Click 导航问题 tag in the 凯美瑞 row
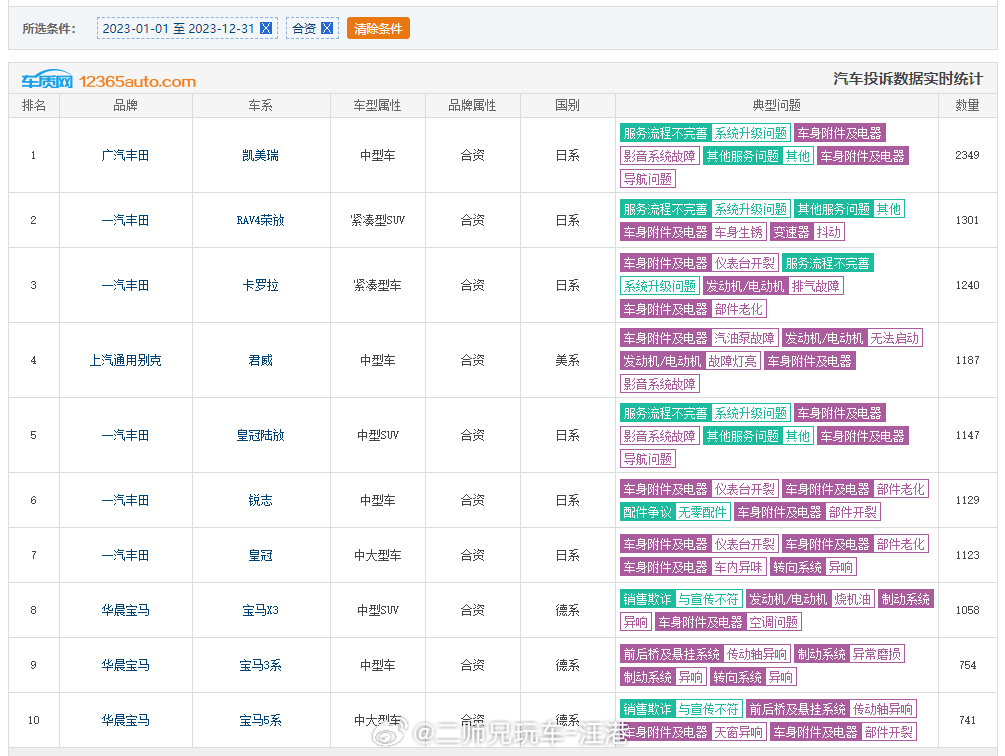The image size is (1005, 756). tap(648, 179)
